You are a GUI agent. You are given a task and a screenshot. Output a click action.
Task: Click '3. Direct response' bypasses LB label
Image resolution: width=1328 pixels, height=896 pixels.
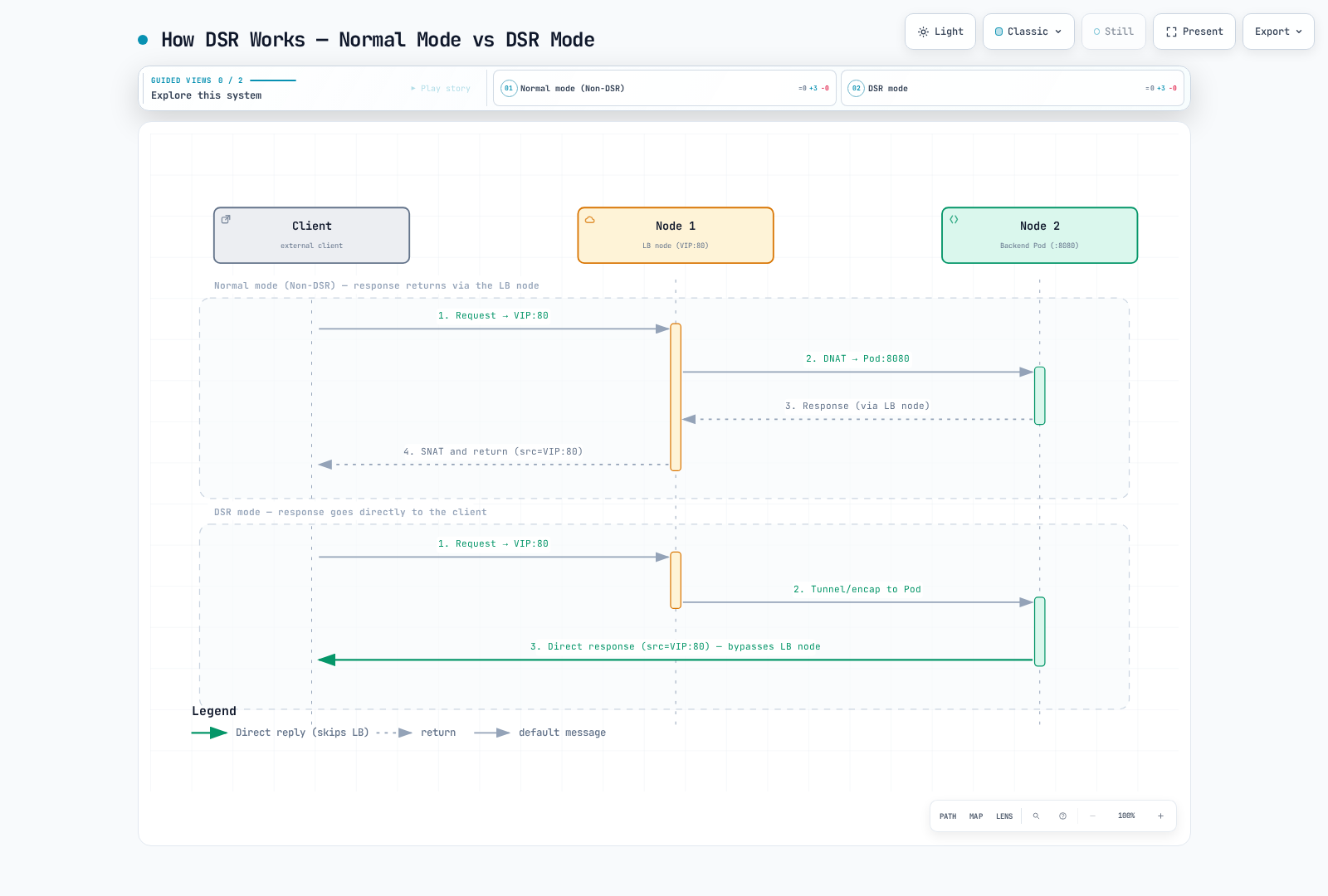tap(676, 647)
